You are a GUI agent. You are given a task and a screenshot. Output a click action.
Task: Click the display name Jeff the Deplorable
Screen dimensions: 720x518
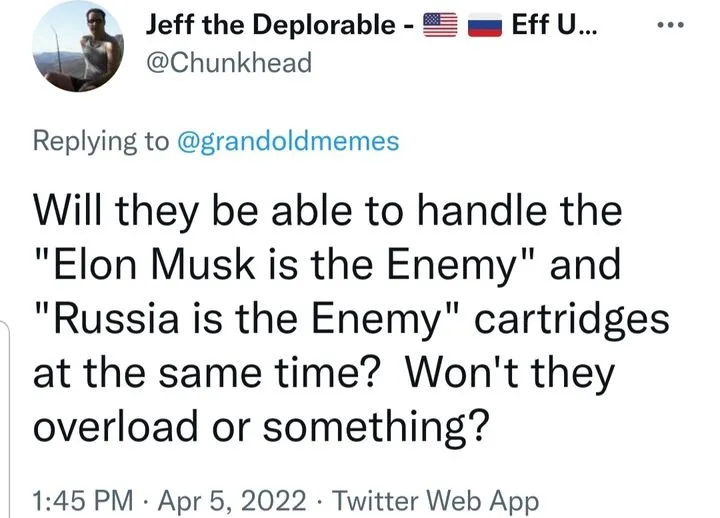pos(268,27)
